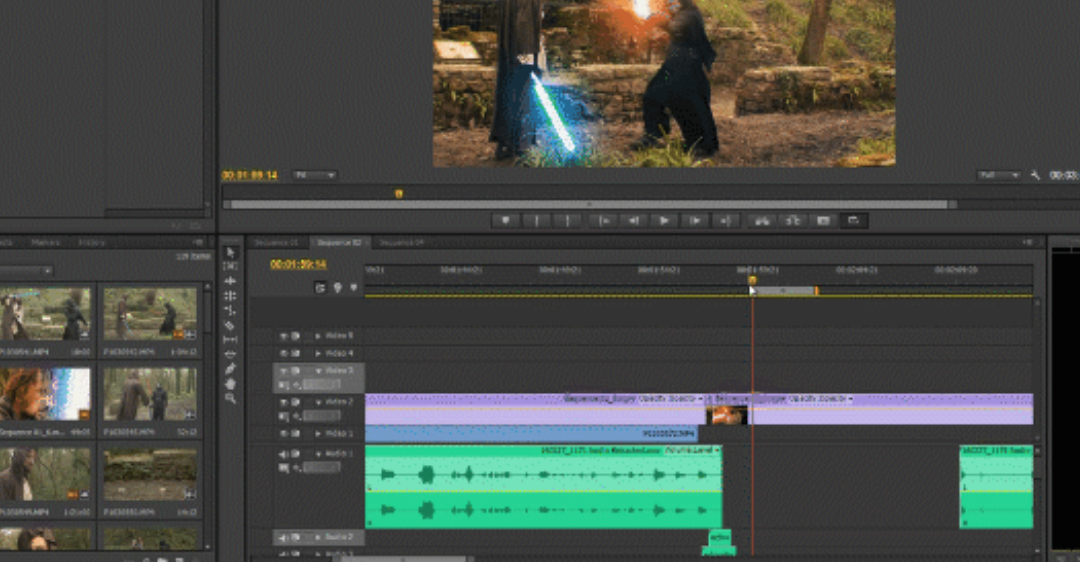Mute Audio 2 track speaker toggle
Screen dimensions: 1080x562
coord(283,537)
